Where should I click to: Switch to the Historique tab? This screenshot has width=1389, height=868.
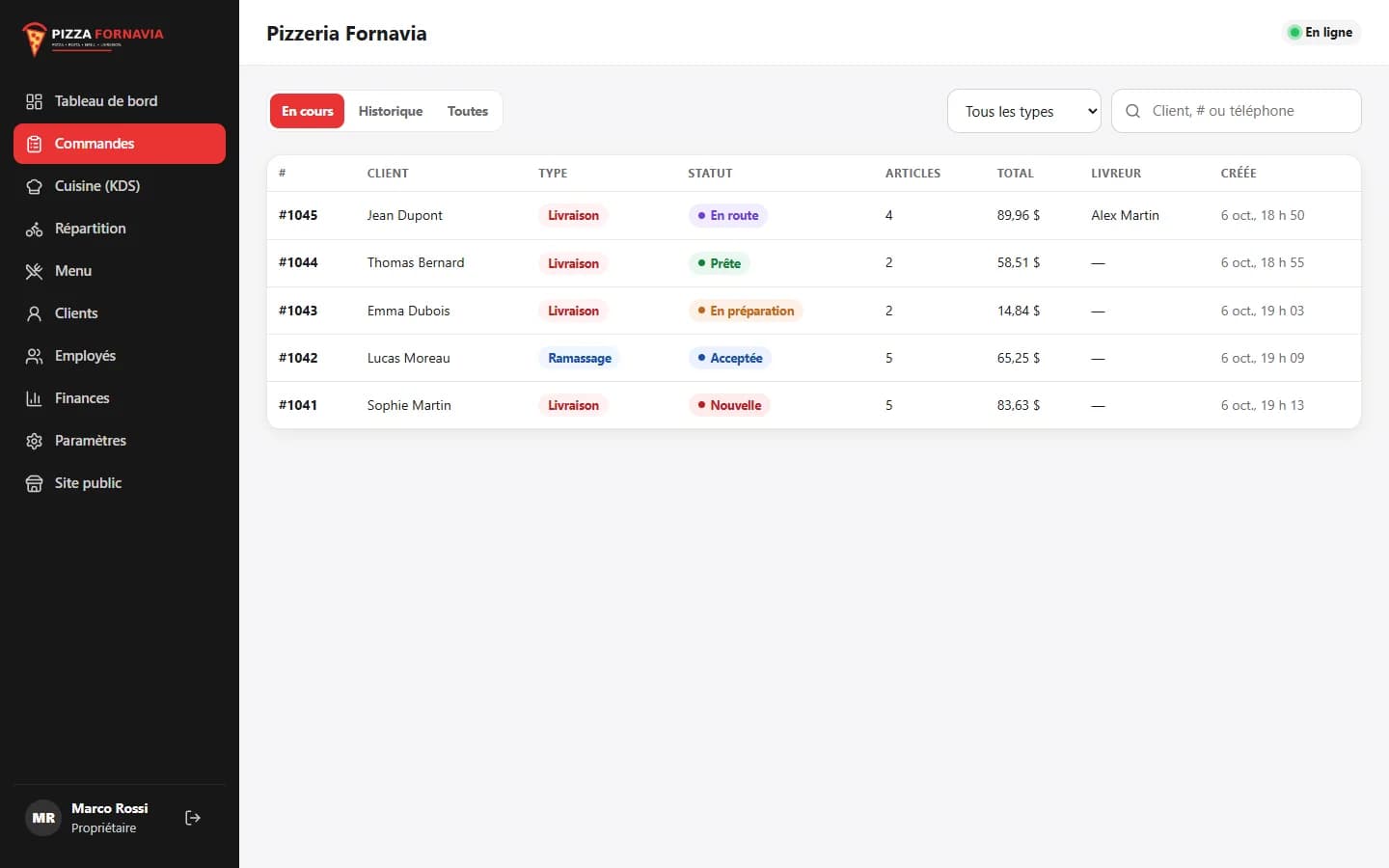(x=391, y=111)
